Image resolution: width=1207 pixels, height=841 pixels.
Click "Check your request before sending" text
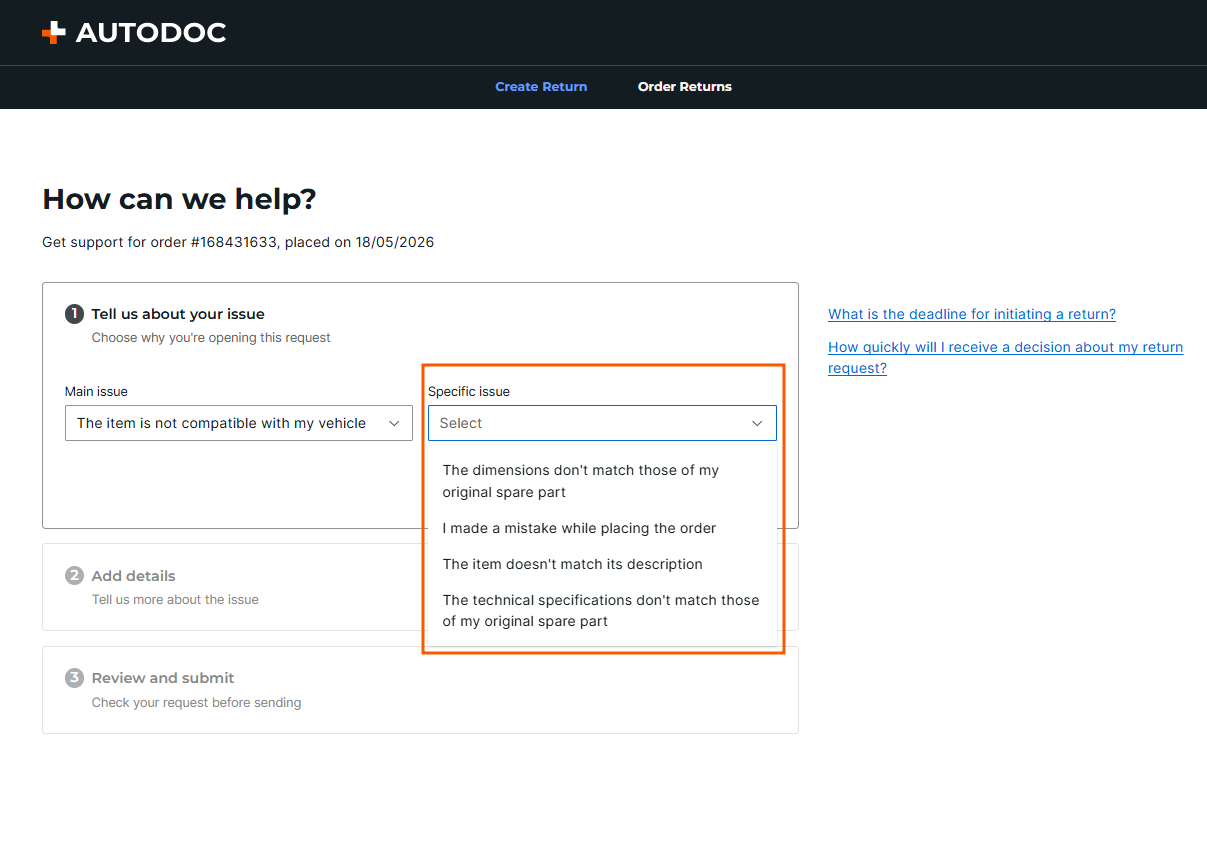tap(196, 703)
